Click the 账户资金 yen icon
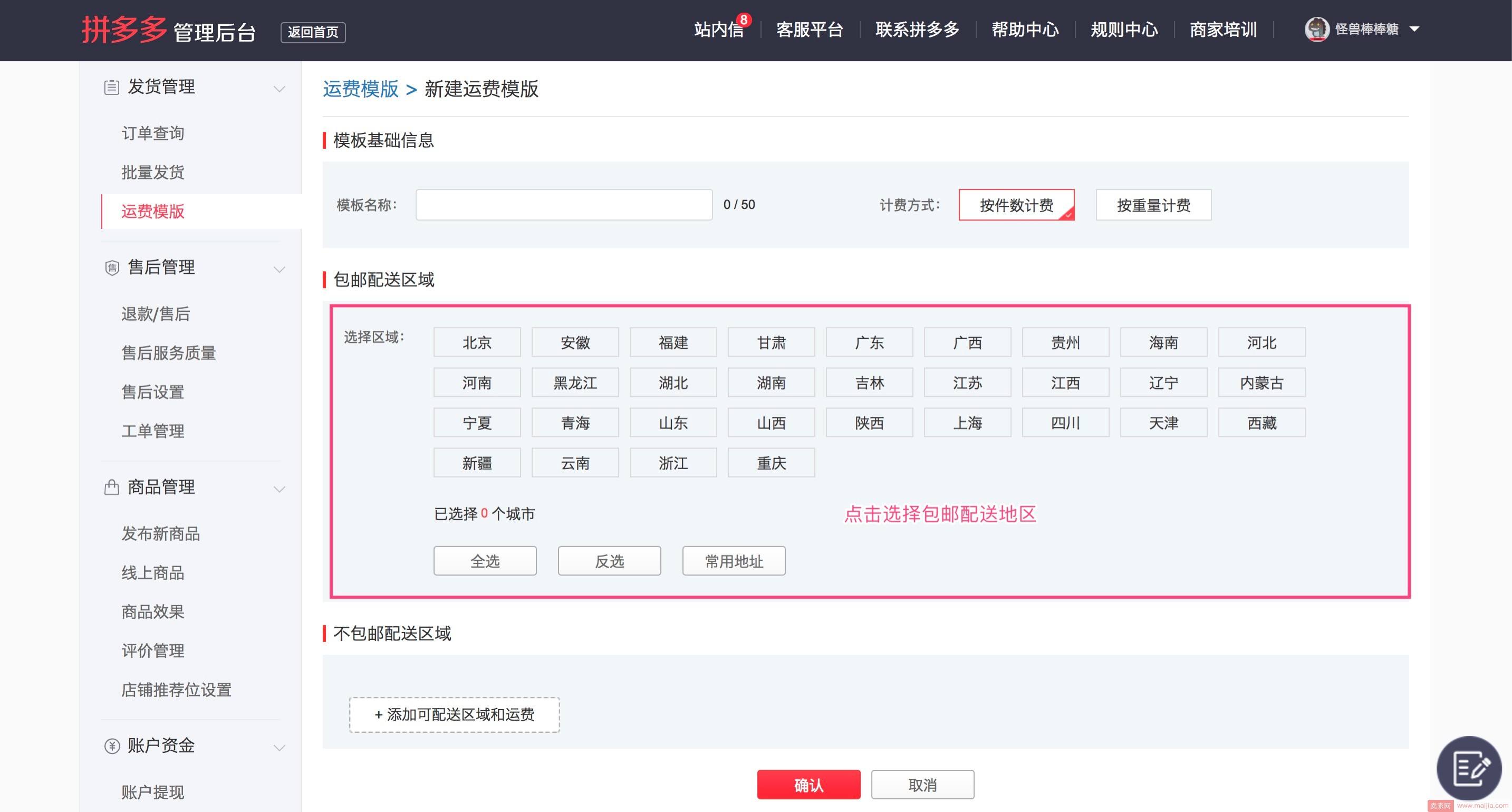This screenshot has height=812, width=1512. coord(111,746)
